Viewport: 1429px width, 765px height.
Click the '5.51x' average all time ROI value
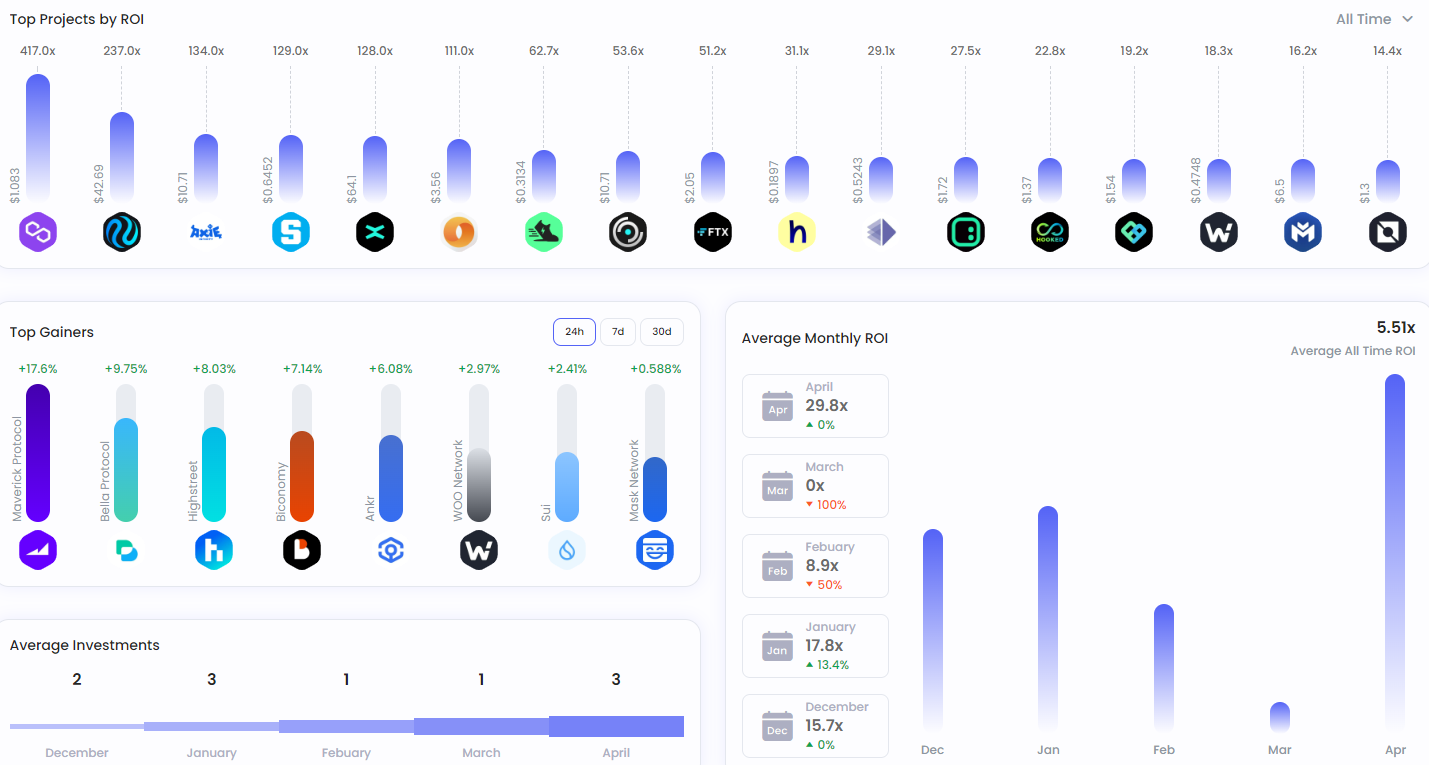(x=1396, y=328)
